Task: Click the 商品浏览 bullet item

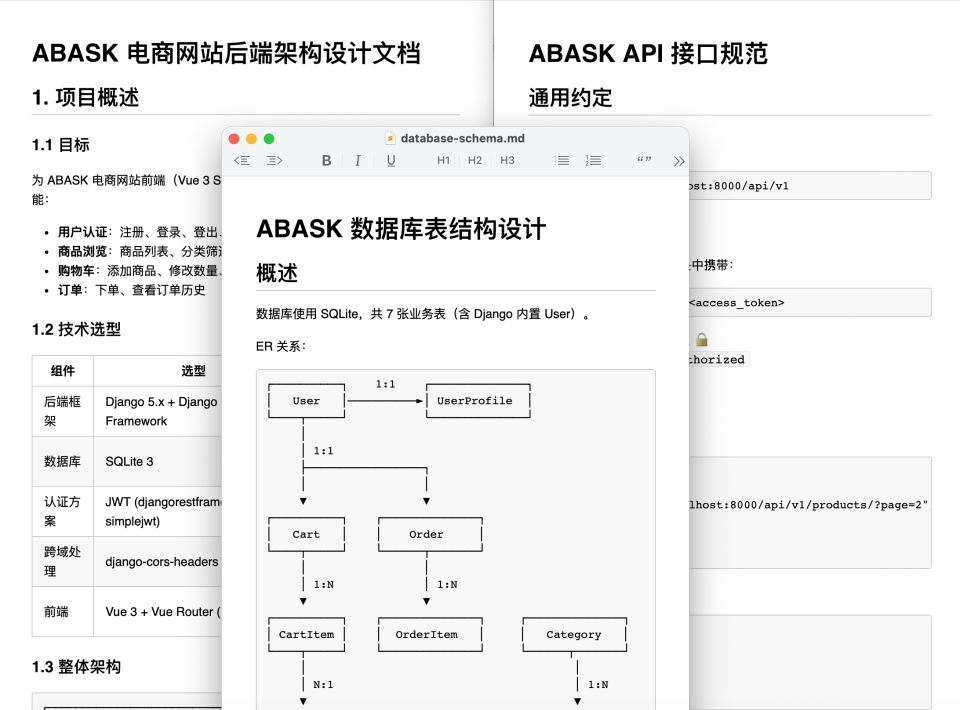Action: [140, 252]
